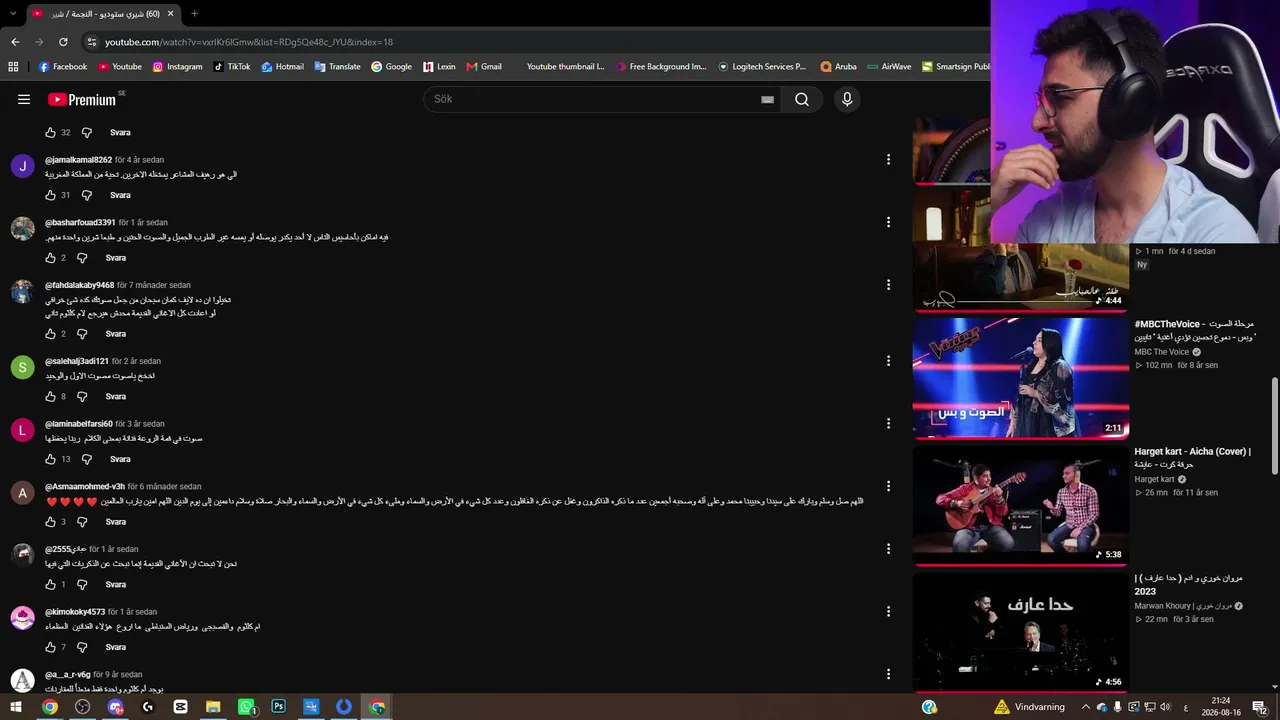The height and width of the screenshot is (720, 1280).
Task: Reload the YouTube page
Action: coord(63,42)
